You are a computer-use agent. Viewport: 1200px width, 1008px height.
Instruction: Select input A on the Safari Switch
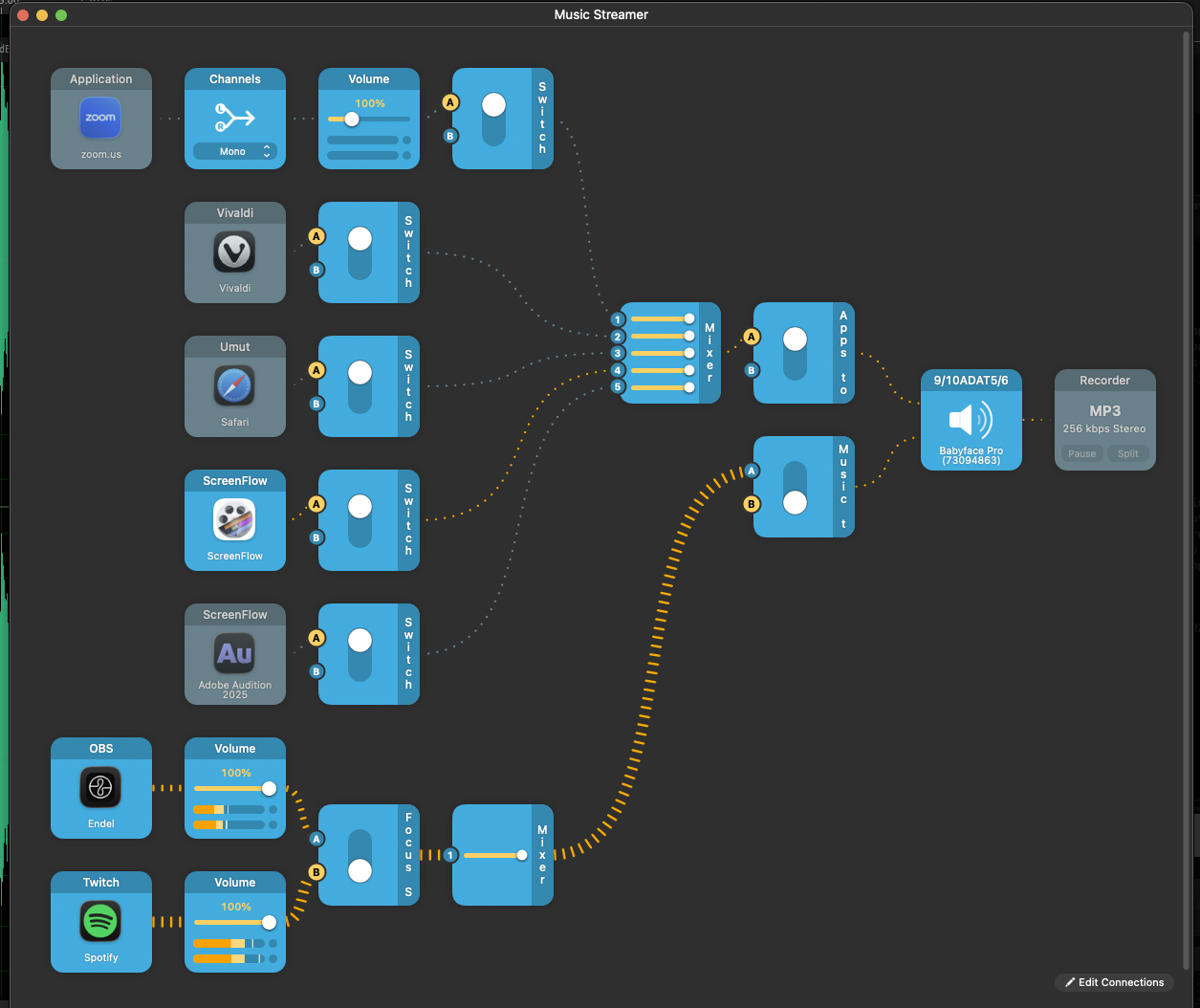pos(316,370)
